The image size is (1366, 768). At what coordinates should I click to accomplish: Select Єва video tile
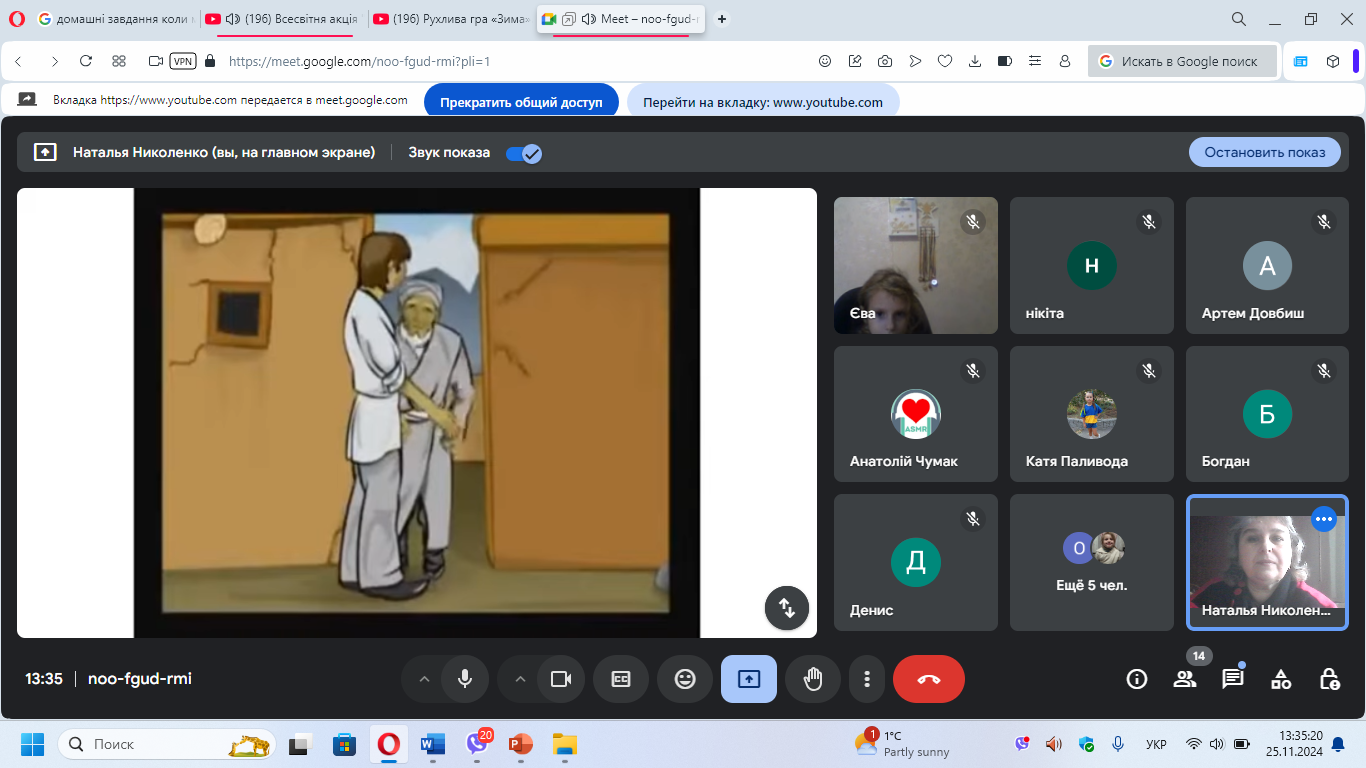[916, 265]
